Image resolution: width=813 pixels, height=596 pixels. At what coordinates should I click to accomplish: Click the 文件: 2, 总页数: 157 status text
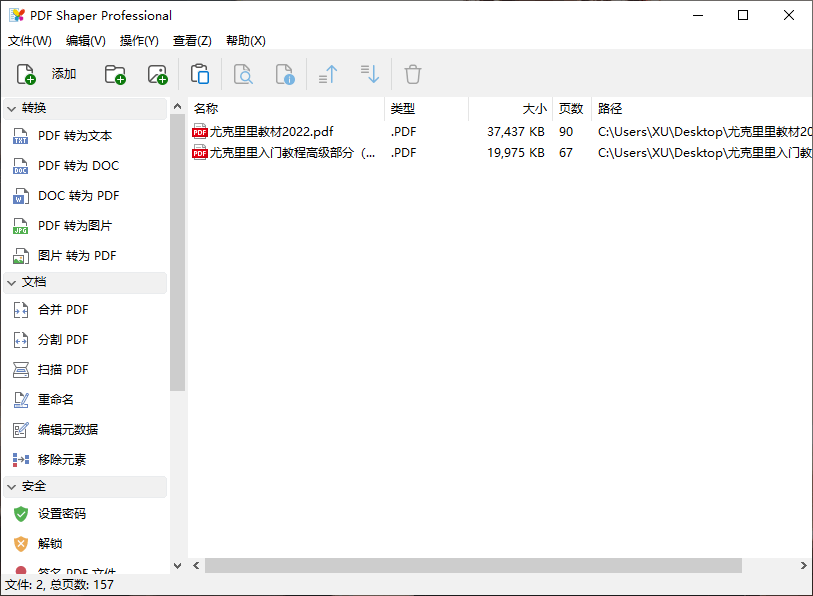59,585
